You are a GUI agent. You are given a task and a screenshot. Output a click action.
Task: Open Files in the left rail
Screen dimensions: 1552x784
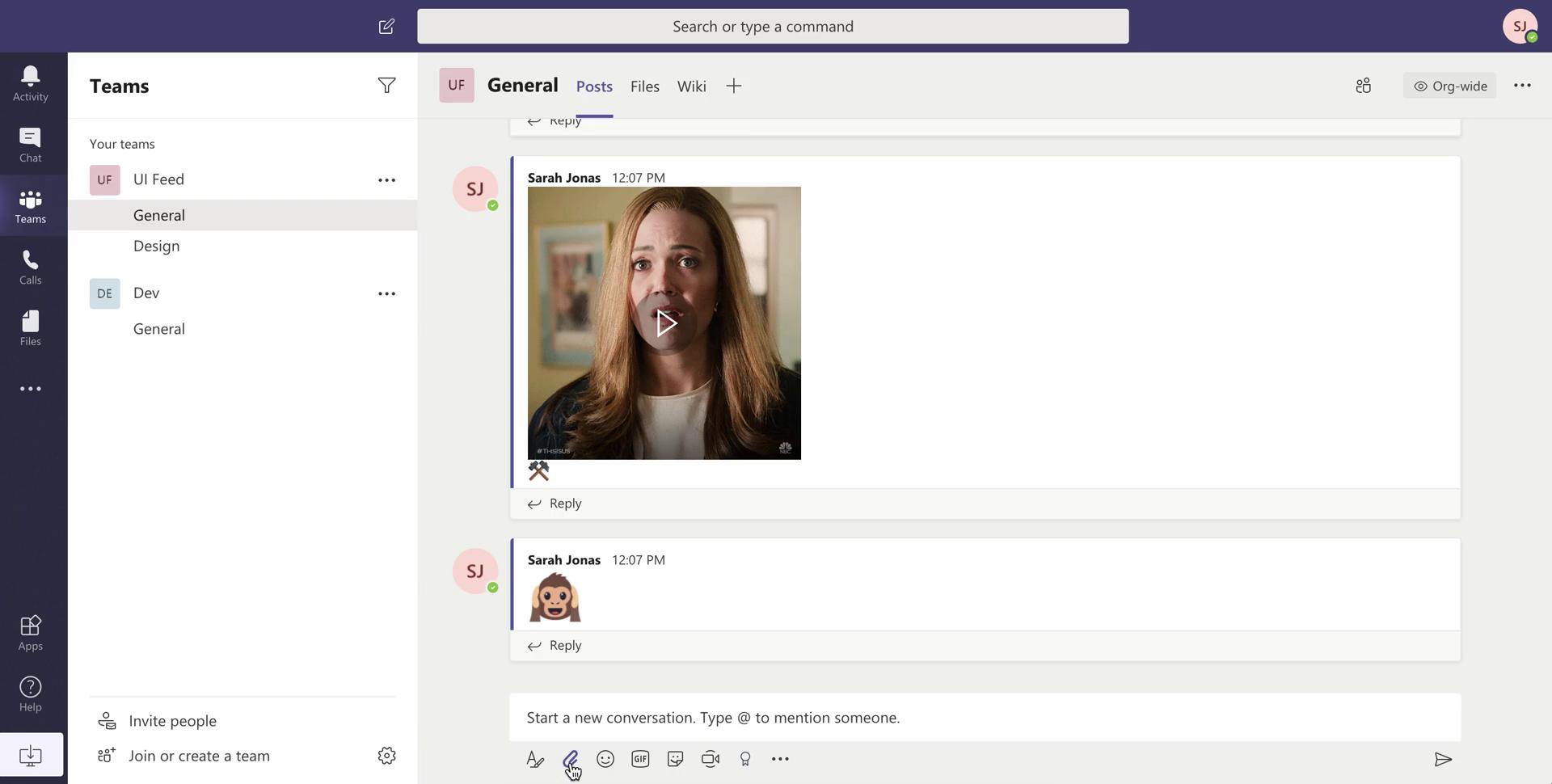coord(31,328)
